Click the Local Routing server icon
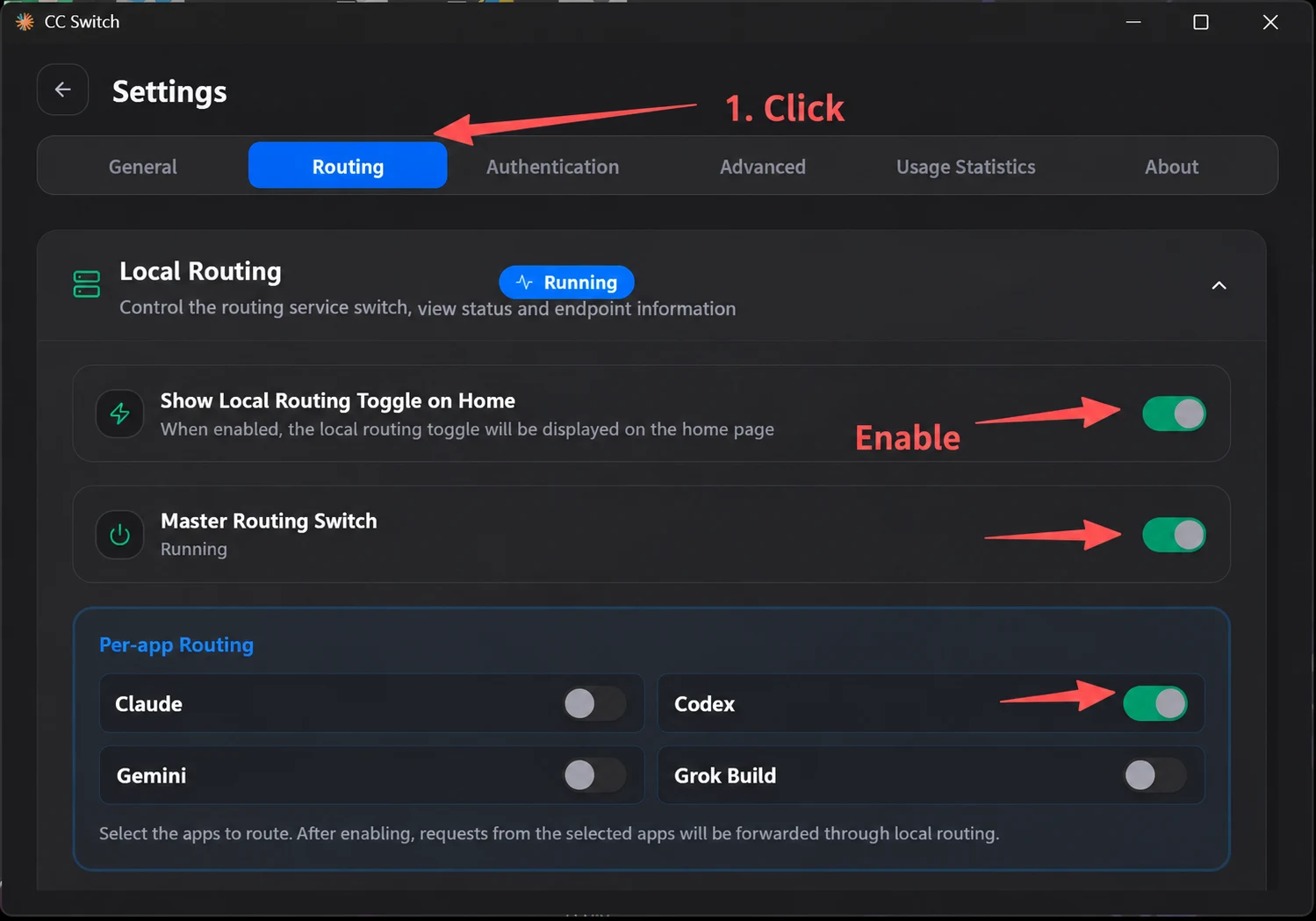This screenshot has height=921, width=1316. (86, 284)
